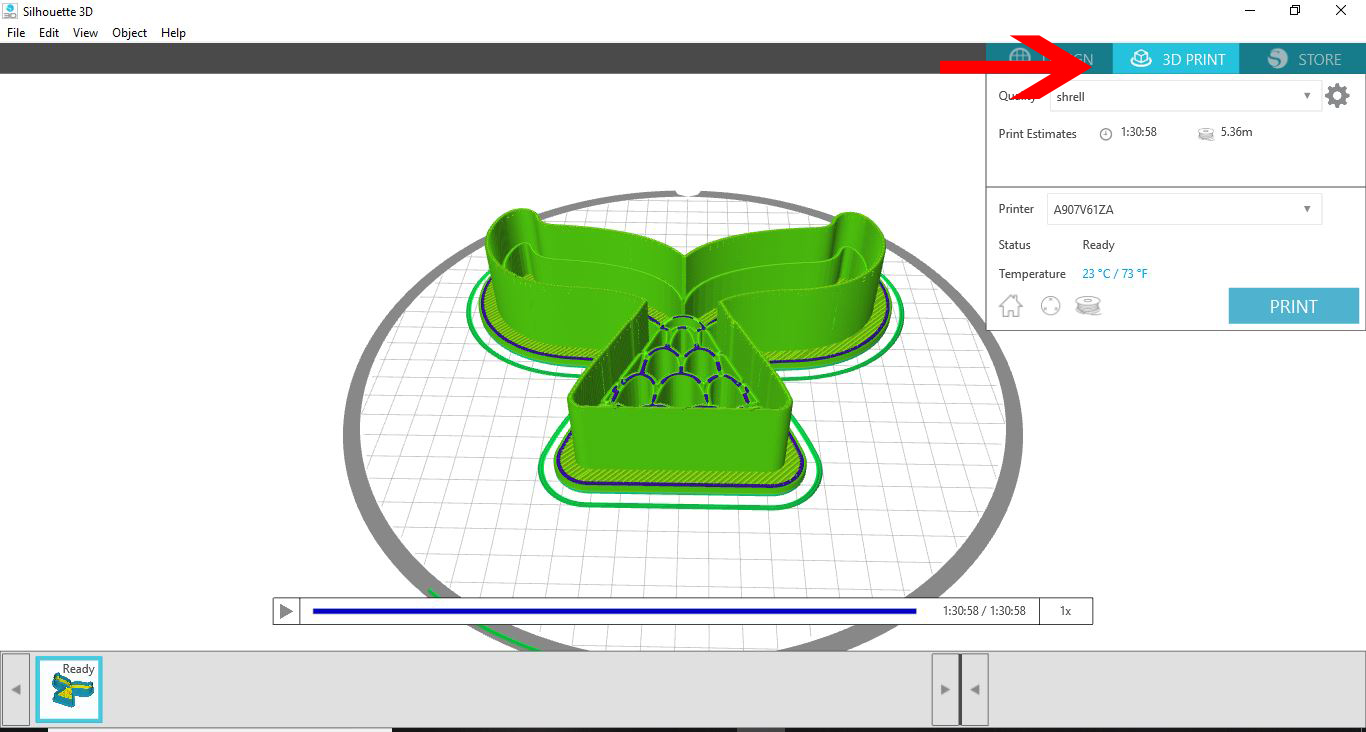Click the 3D PRINT tab's printer icon
Viewport: 1366px width, 732px height.
pyautogui.click(x=1141, y=59)
